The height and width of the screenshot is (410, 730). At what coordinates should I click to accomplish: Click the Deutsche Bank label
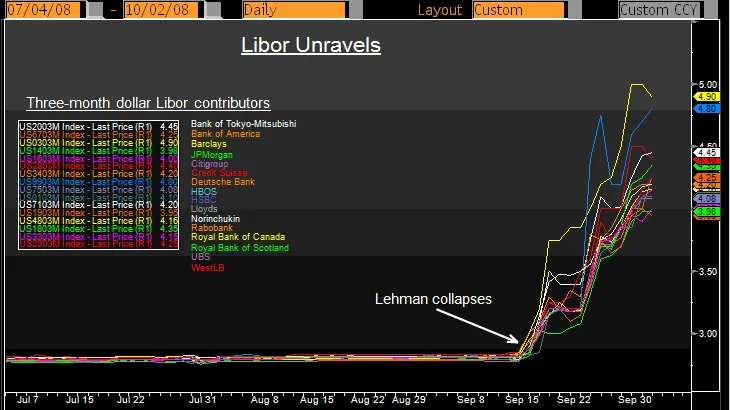coord(223,182)
